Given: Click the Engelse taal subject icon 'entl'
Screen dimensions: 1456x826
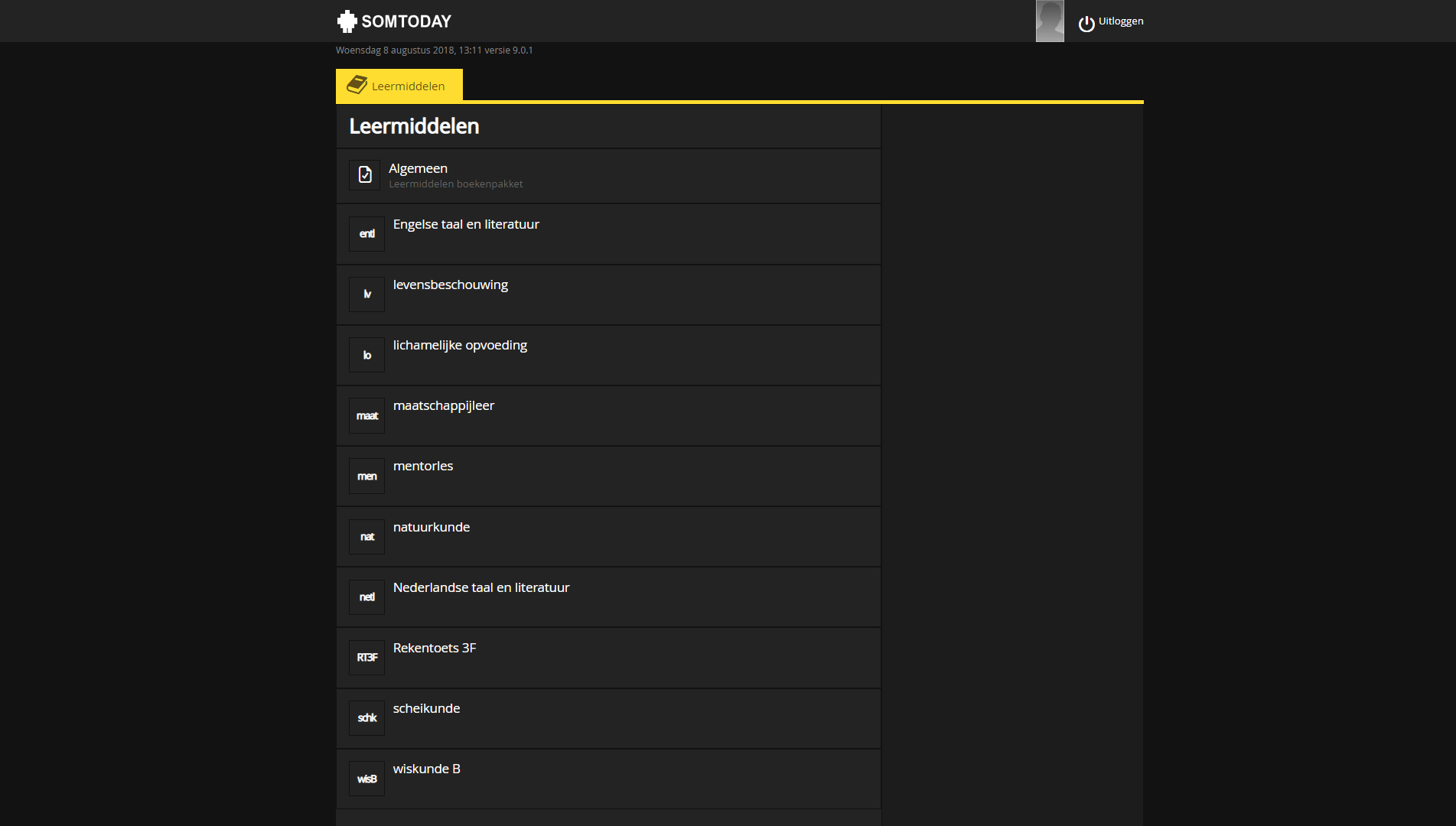Looking at the screenshot, I should click(366, 234).
